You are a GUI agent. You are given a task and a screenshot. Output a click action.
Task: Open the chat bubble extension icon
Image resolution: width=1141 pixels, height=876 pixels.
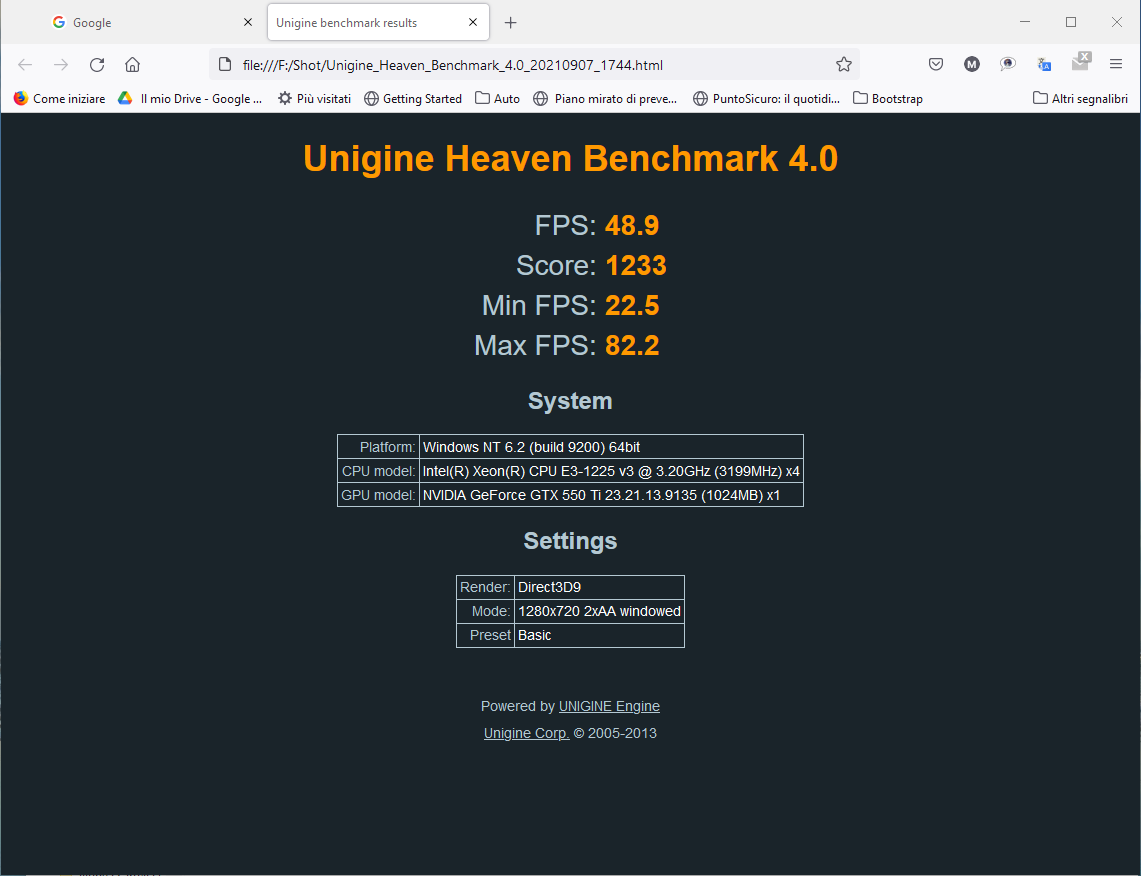[1007, 65]
